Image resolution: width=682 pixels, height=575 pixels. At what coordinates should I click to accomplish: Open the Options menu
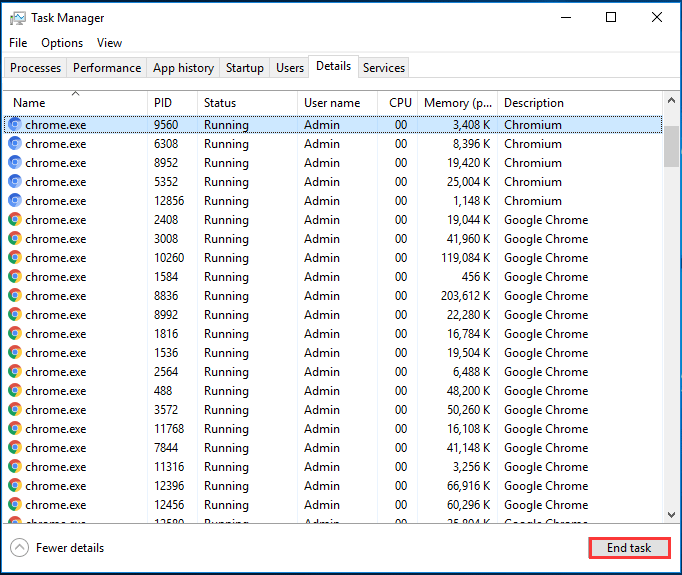(62, 43)
